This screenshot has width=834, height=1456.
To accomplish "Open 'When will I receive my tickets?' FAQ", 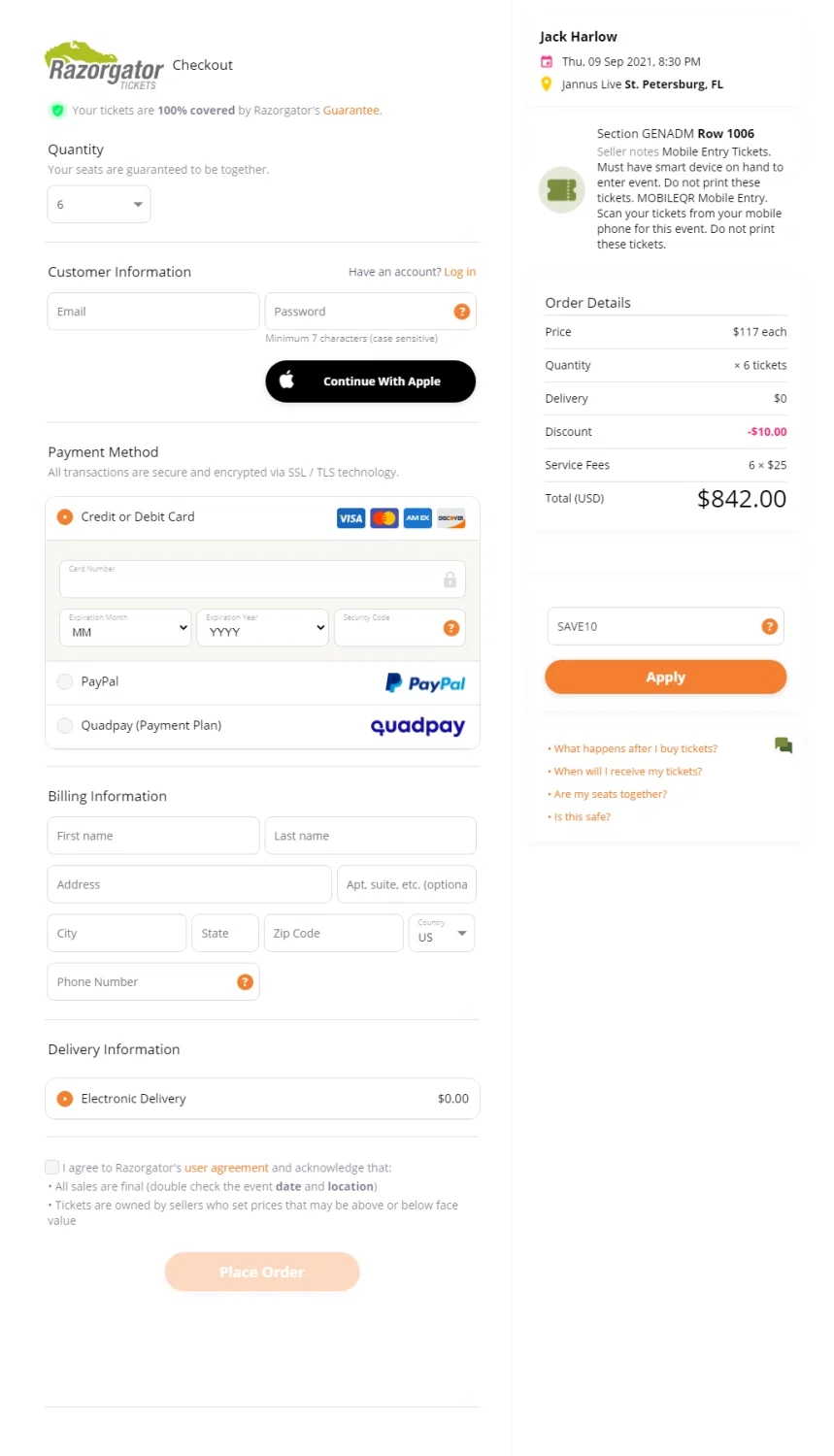I will click(x=627, y=772).
